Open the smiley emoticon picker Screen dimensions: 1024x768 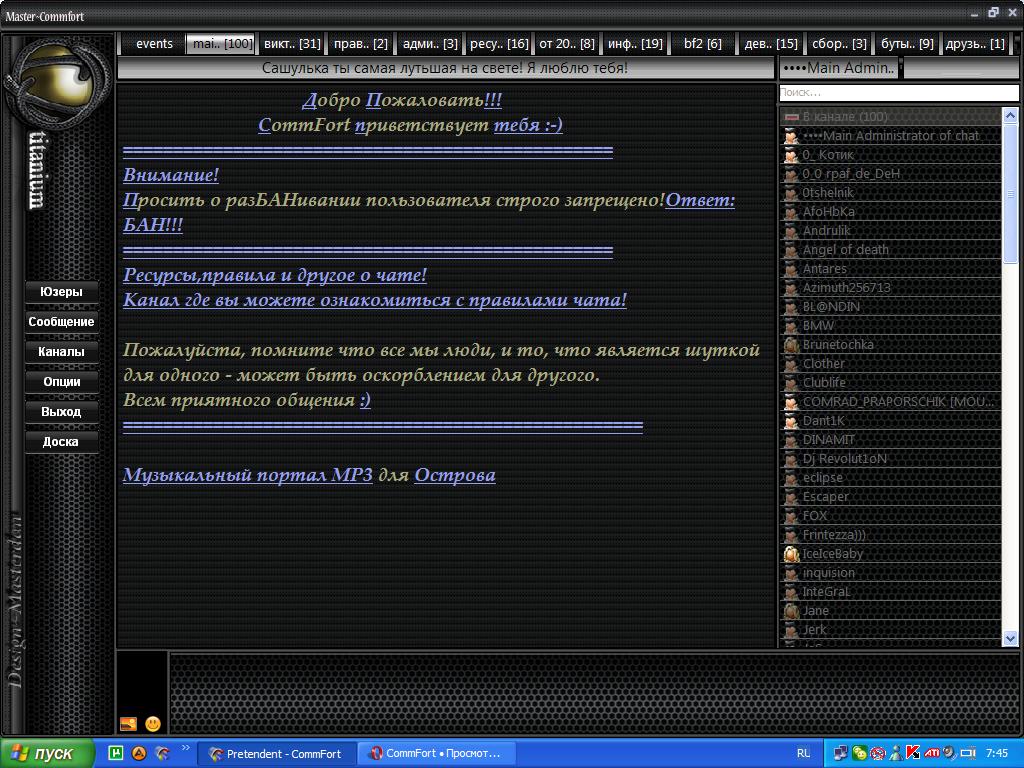tap(153, 724)
